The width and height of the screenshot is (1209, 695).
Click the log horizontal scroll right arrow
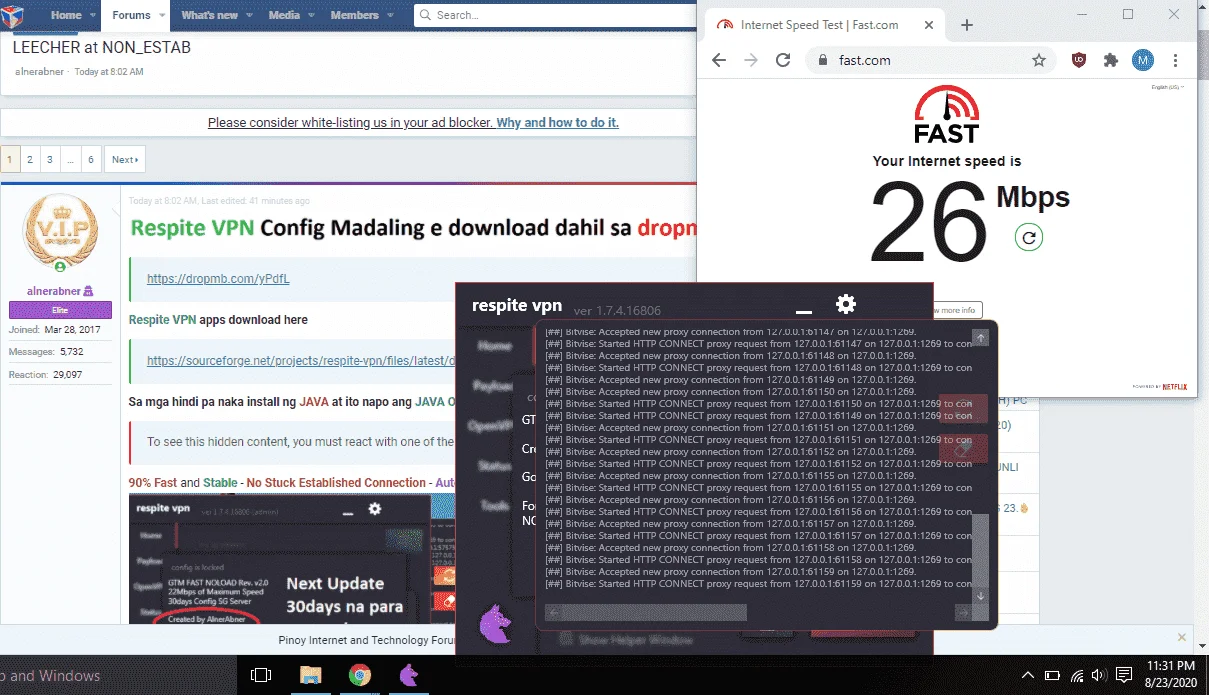pos(963,612)
